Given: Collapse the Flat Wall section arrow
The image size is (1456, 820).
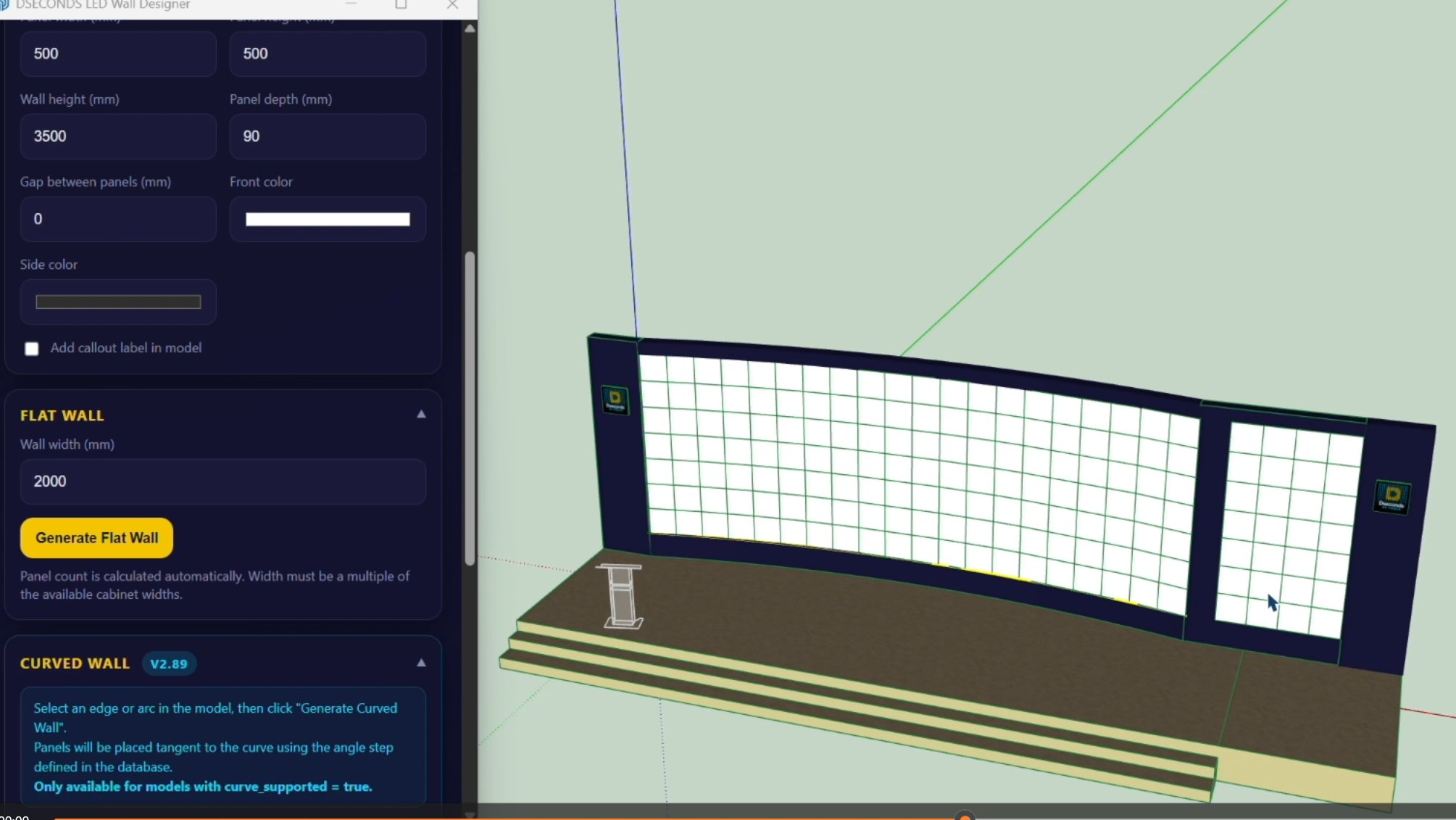Looking at the screenshot, I should pos(421,415).
